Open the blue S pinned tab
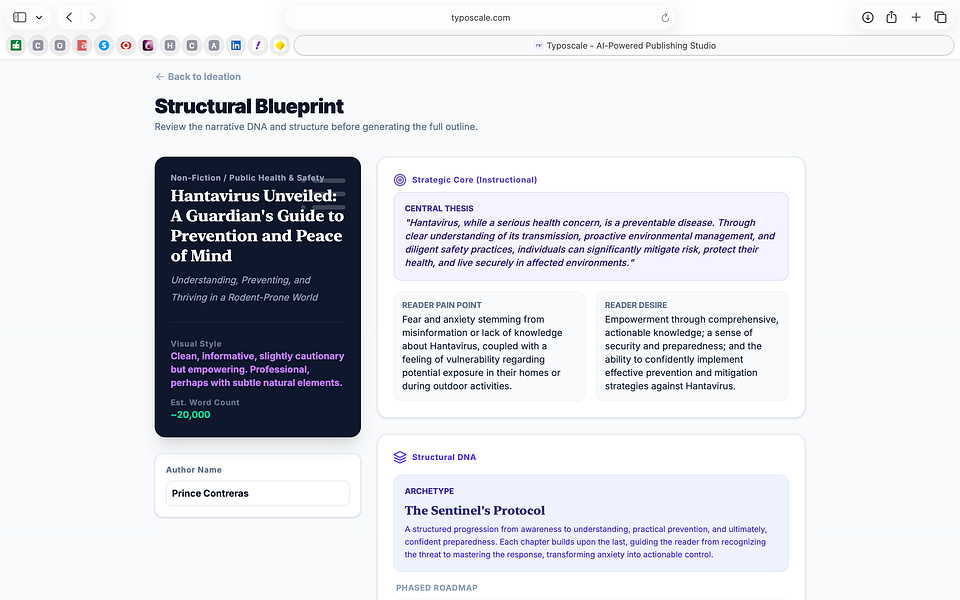This screenshot has height=600, width=960. (104, 45)
